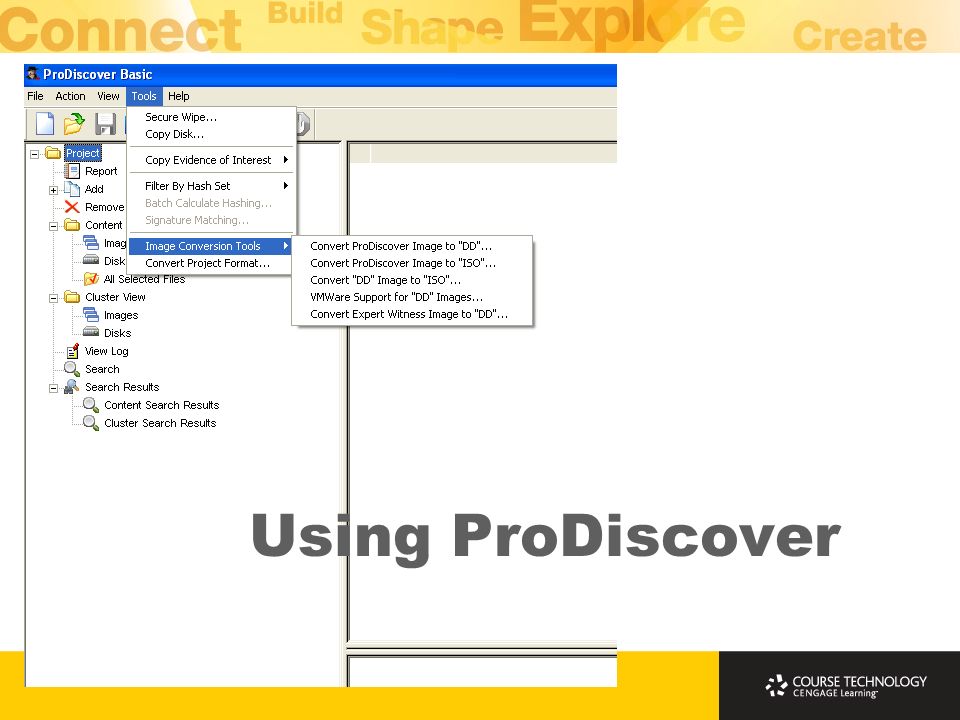This screenshot has height=720, width=960.
Task: Select the Remove tree label
Action: tap(105, 207)
